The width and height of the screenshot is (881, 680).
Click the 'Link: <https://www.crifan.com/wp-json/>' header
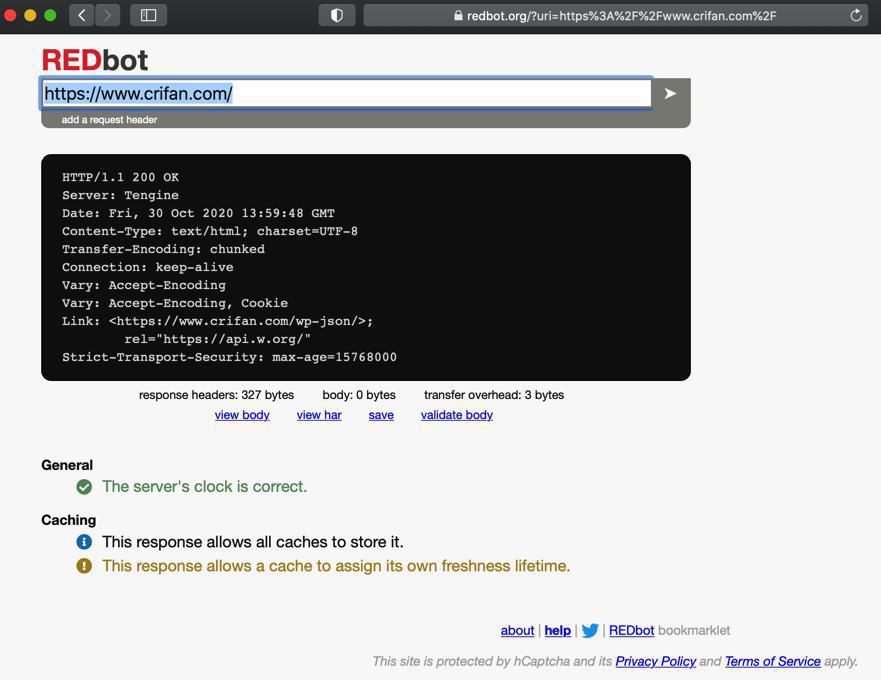pos(217,321)
